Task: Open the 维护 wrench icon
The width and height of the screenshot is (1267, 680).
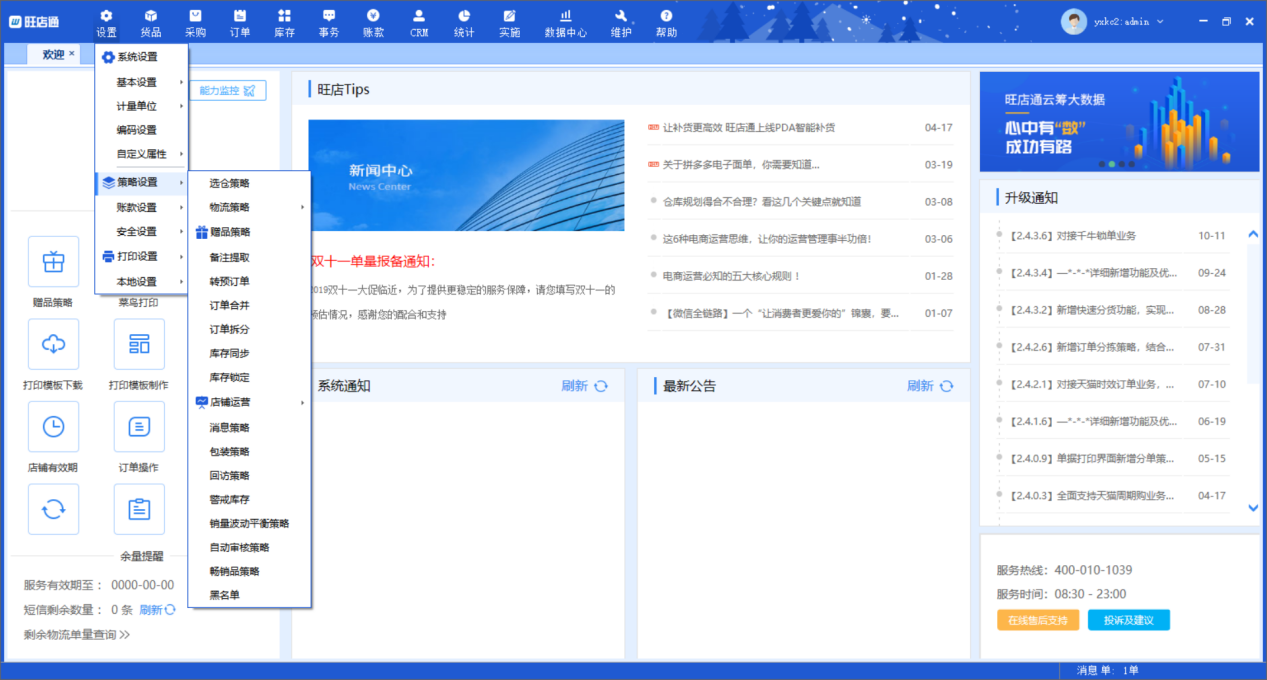Action: (621, 15)
